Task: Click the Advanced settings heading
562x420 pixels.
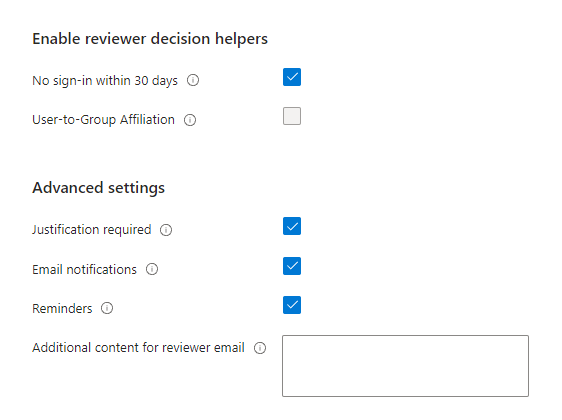Action: point(99,188)
